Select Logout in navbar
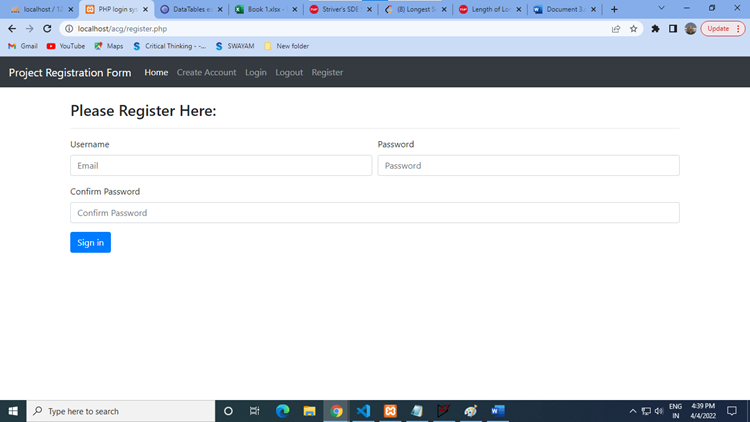Screen dimensions: 750x422 coord(289,72)
